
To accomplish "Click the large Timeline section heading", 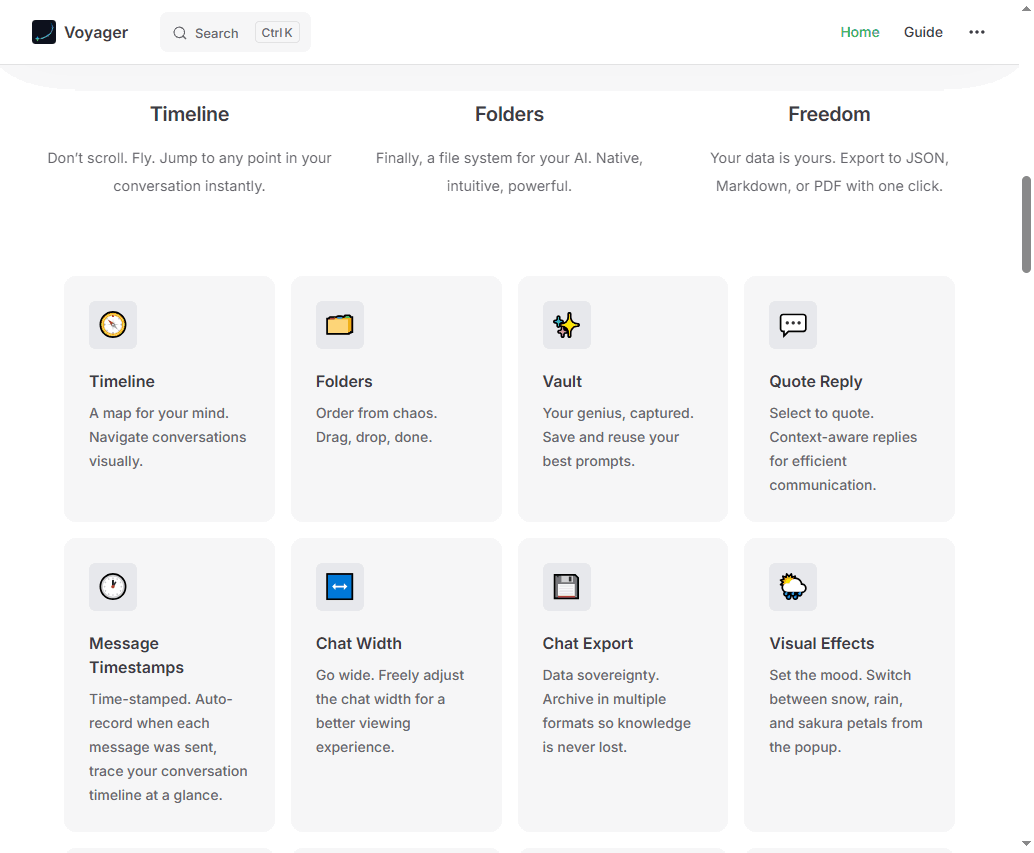I will pos(189,114).
